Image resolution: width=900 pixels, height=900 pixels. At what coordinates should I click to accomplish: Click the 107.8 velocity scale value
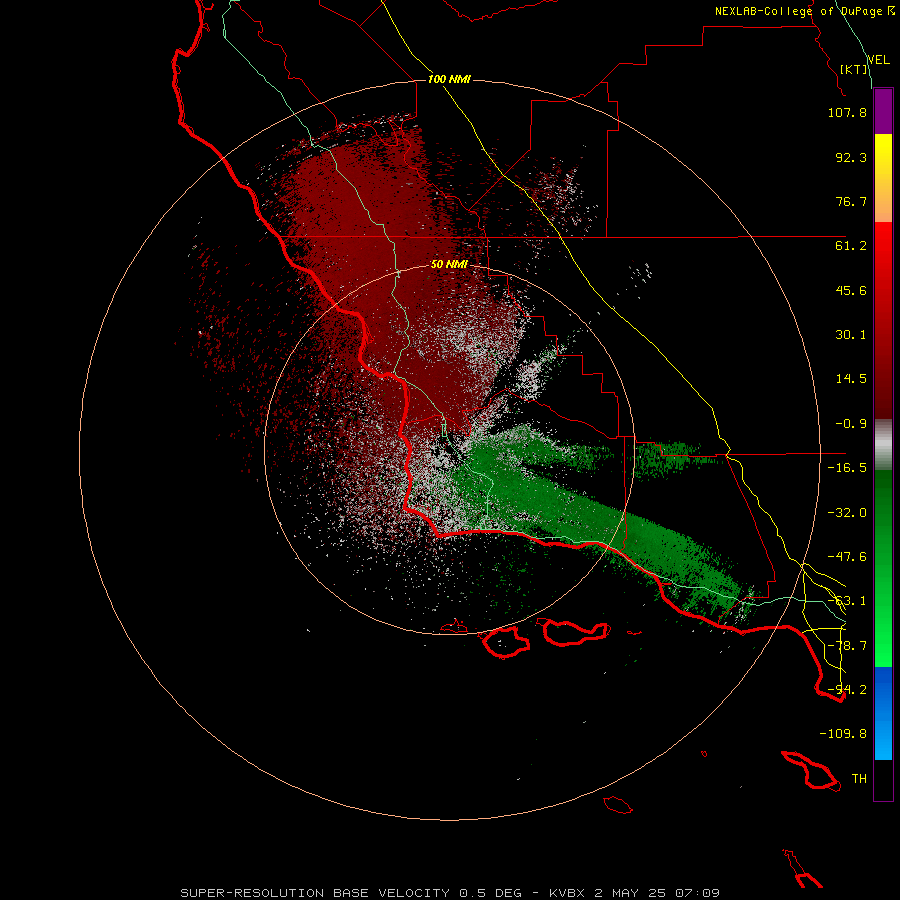click(x=847, y=112)
